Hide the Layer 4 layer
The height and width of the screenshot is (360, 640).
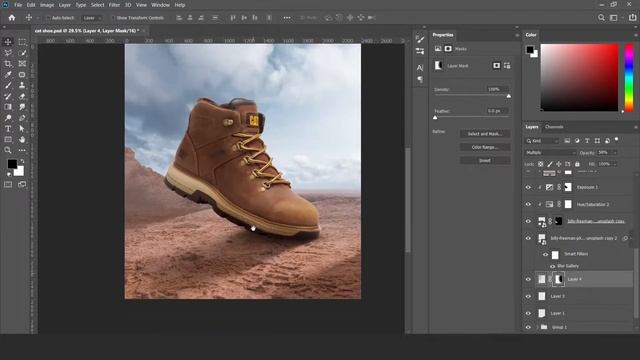[x=528, y=279]
